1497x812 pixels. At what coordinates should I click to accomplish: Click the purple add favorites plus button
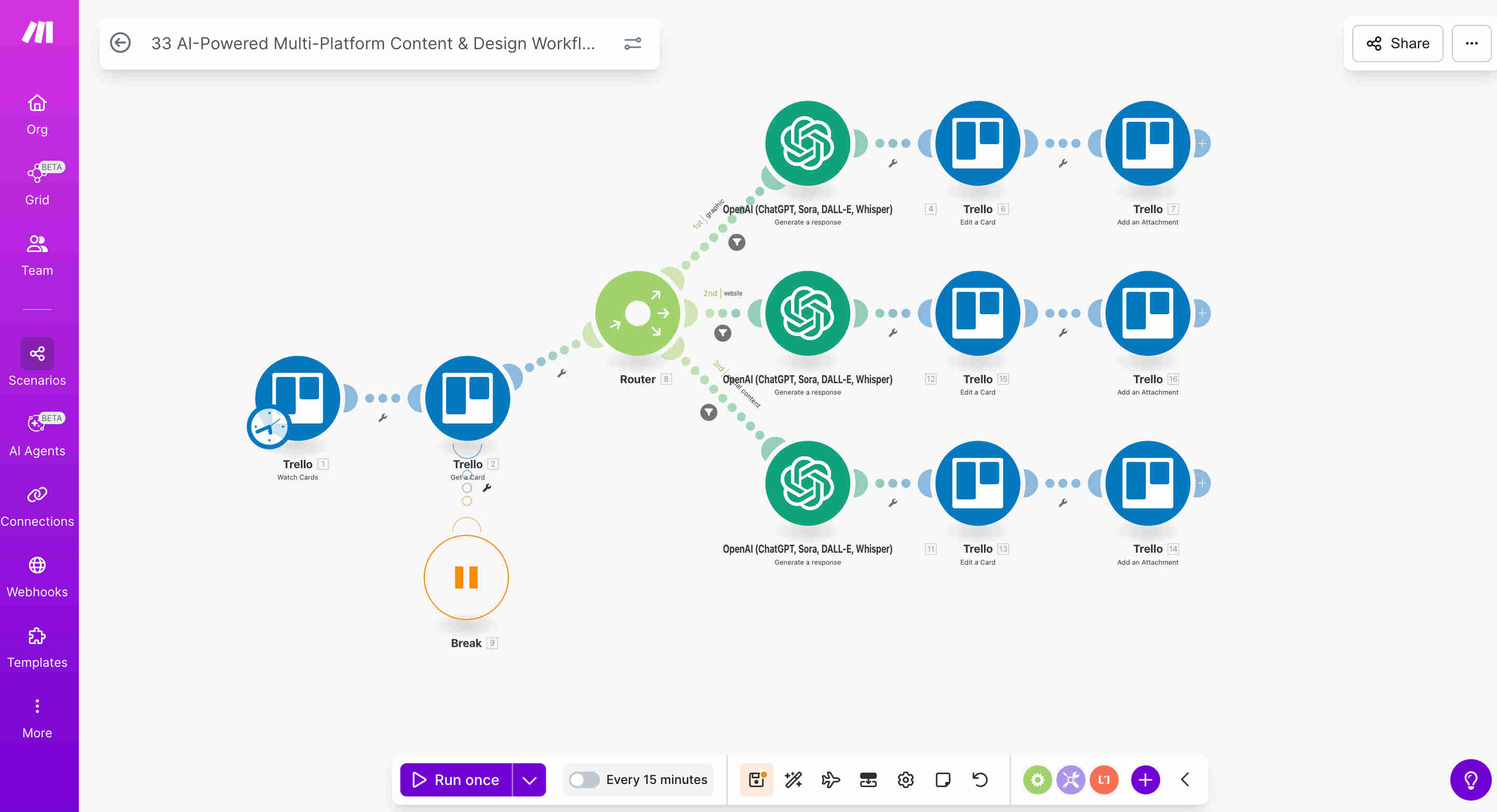pos(1145,779)
